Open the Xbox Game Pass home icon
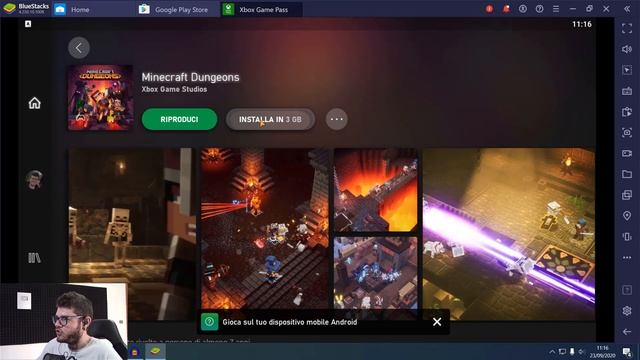Screen dimensions: 640x360 (34, 103)
